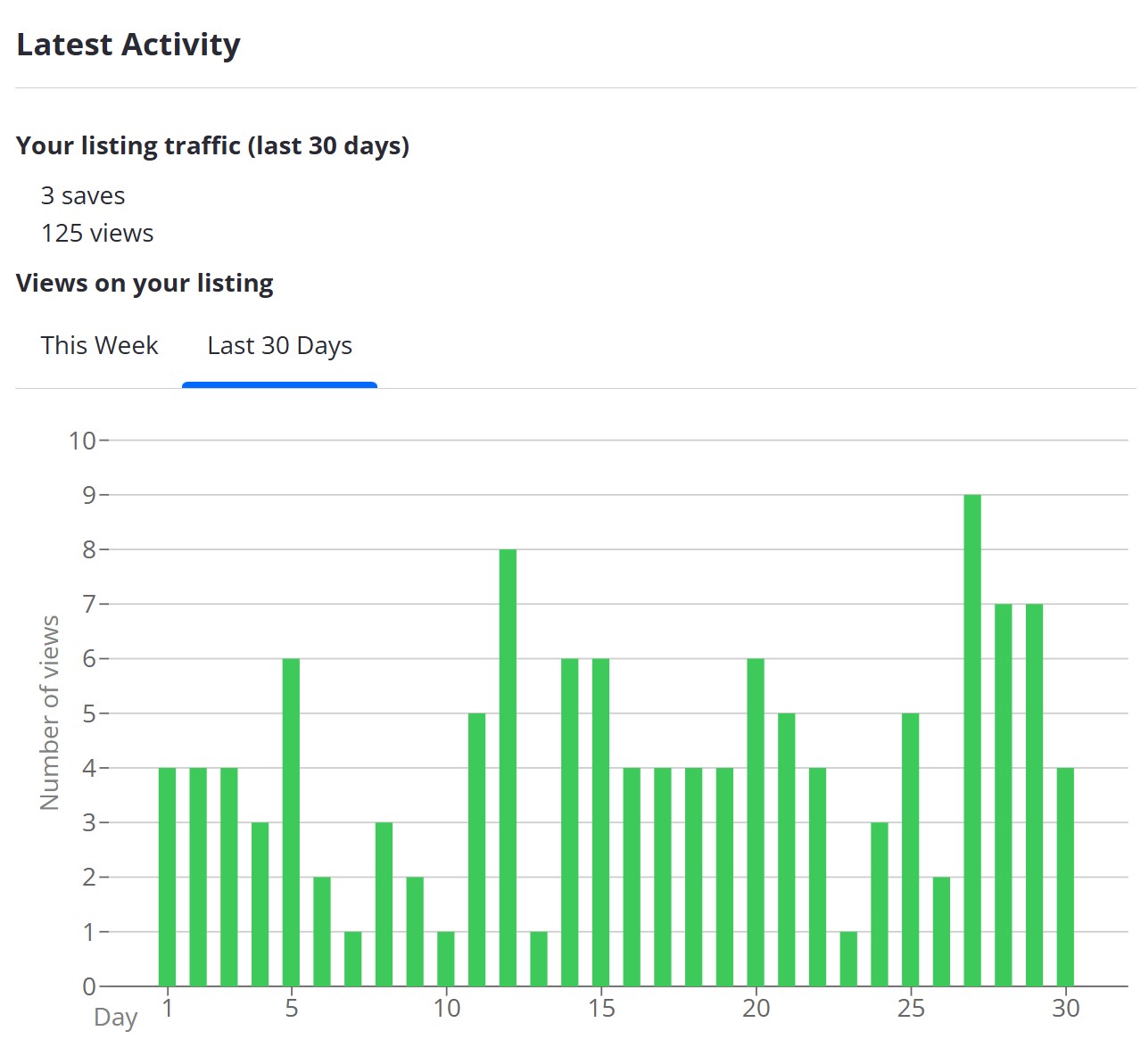
Task: Click the day 15 bar in chart
Action: (x=600, y=821)
